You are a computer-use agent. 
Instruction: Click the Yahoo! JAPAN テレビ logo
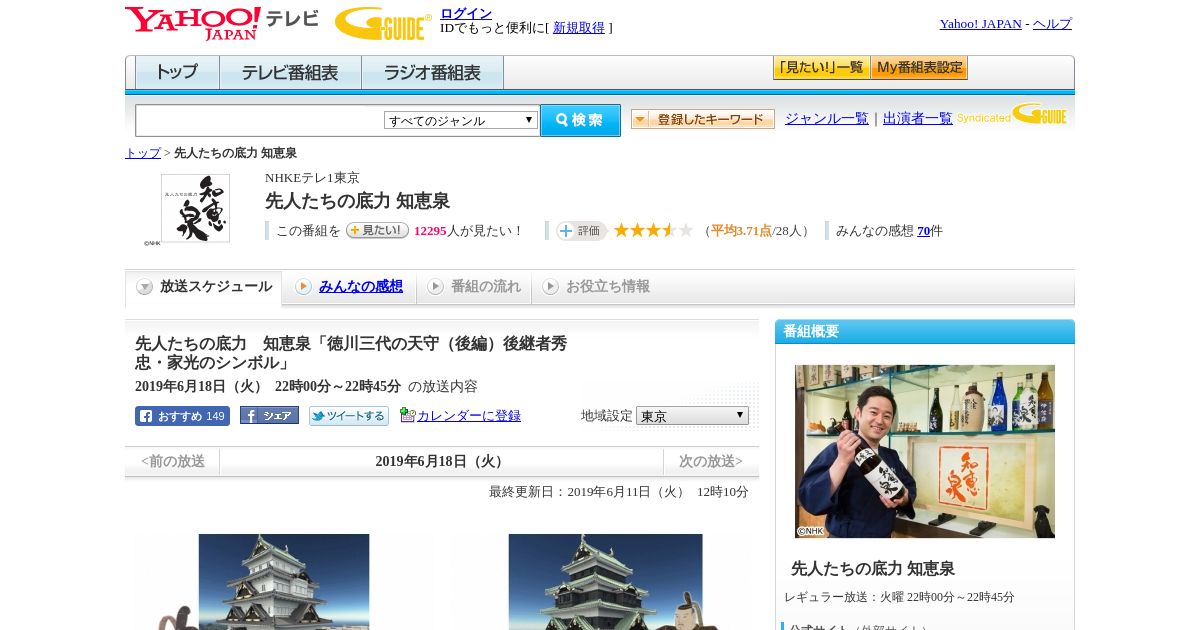click(x=221, y=22)
